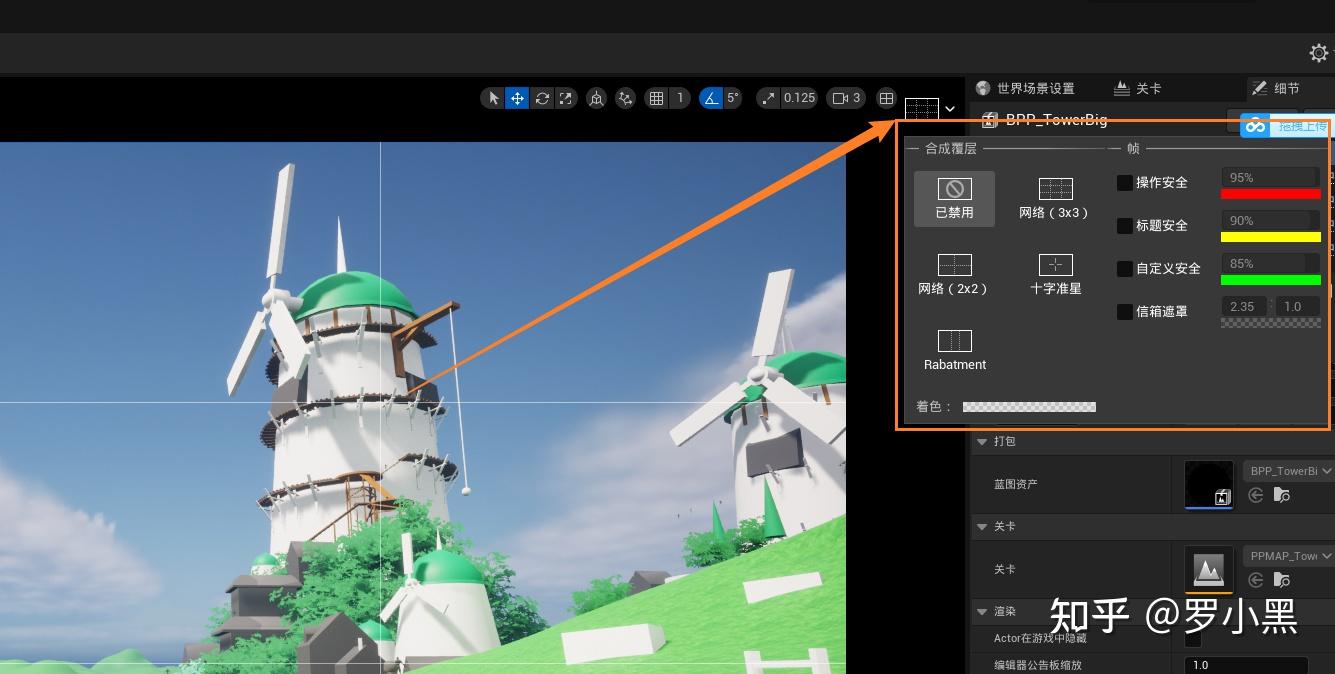Switch to the 关卡 tab
1335x674 pixels.
point(1138,88)
